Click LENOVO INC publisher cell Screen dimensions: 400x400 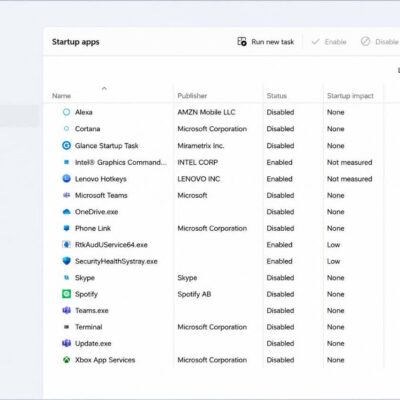point(199,179)
